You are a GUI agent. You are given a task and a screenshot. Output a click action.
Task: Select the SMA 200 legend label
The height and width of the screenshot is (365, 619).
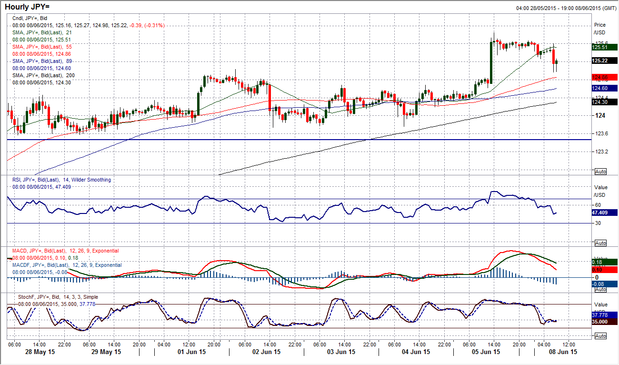pyautogui.click(x=43, y=75)
